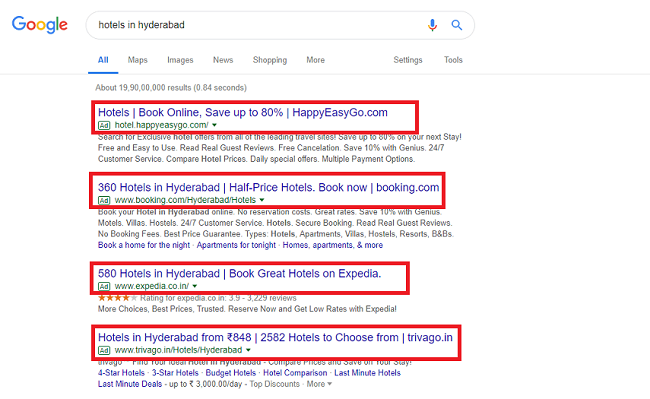Image resolution: width=650 pixels, height=399 pixels.
Task: Open HappyEasyGo.com hotels ad title
Action: [x=243, y=112]
